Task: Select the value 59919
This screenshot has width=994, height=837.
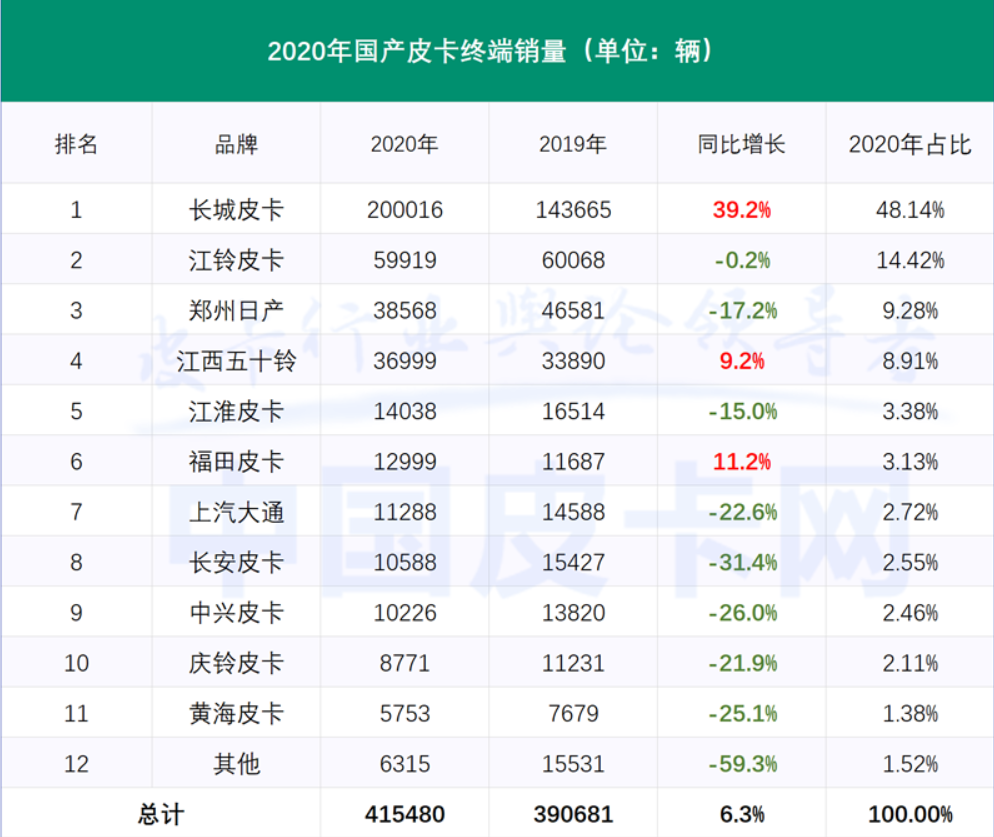Action: [404, 261]
